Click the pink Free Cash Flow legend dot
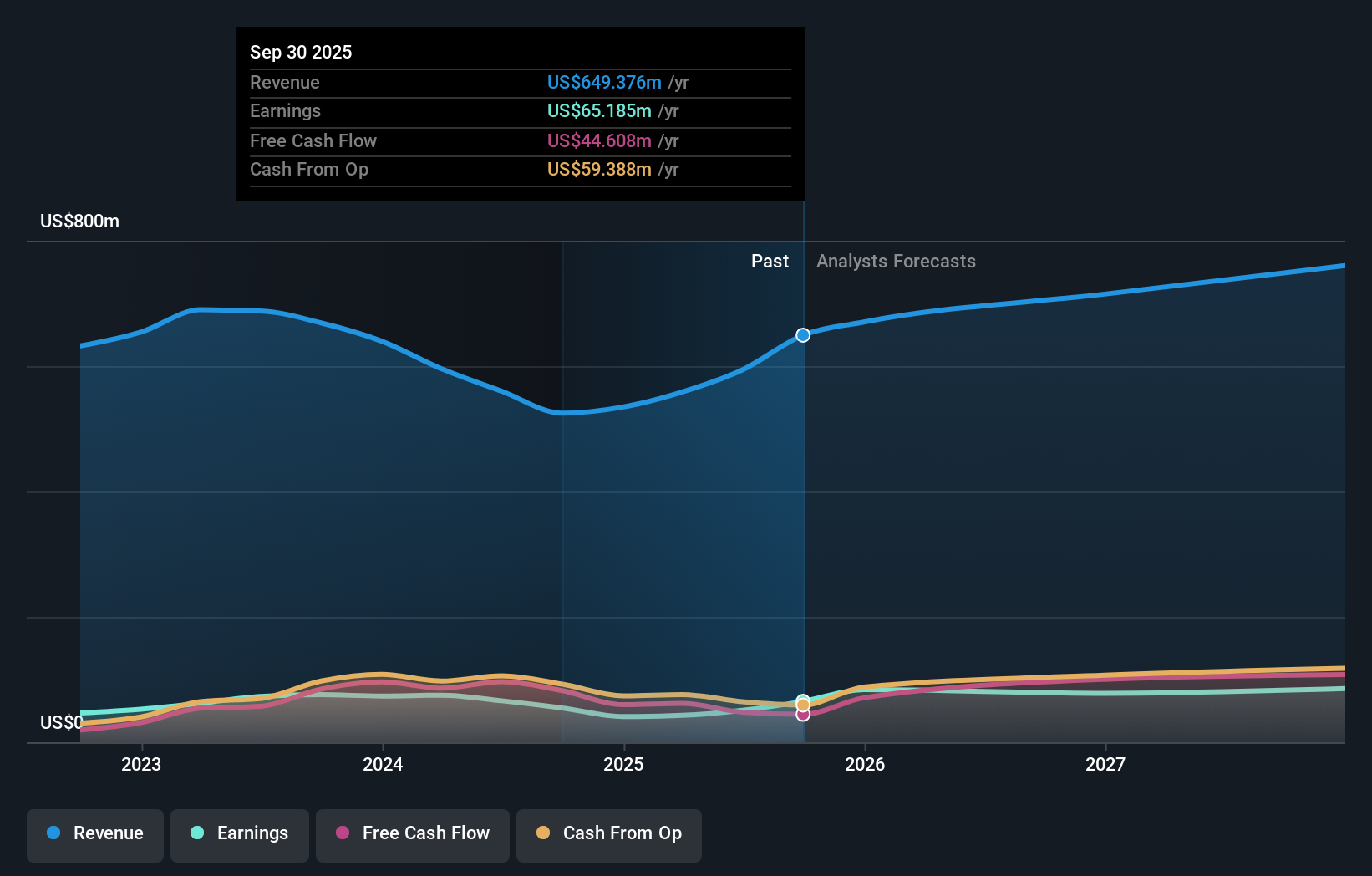 pyautogui.click(x=343, y=834)
